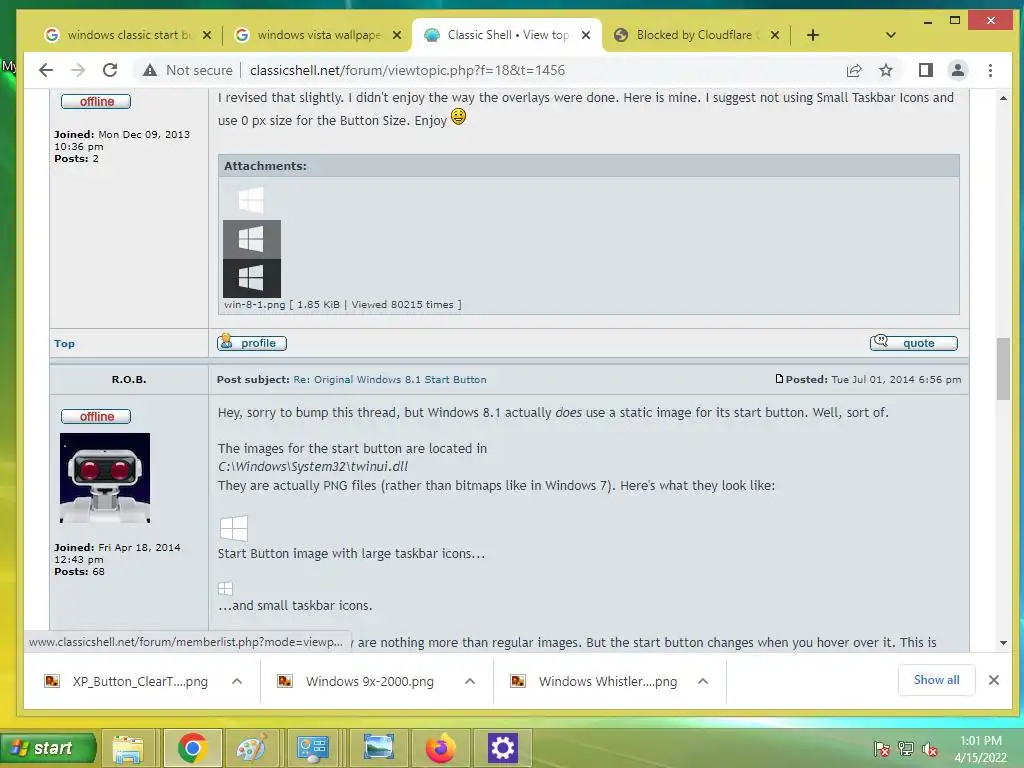Image resolution: width=1024 pixels, height=768 pixels.
Task: Close the 'windows classic start' tab
Action: [x=207, y=35]
